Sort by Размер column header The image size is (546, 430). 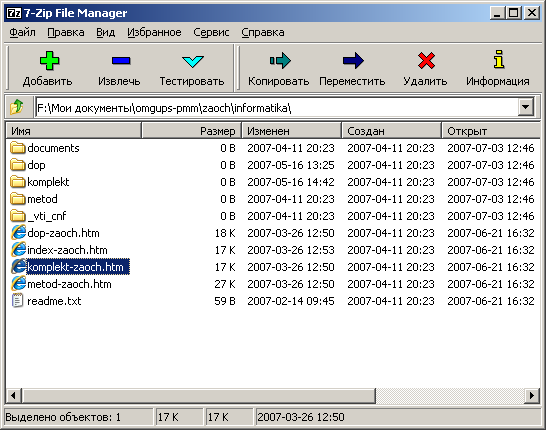point(192,131)
